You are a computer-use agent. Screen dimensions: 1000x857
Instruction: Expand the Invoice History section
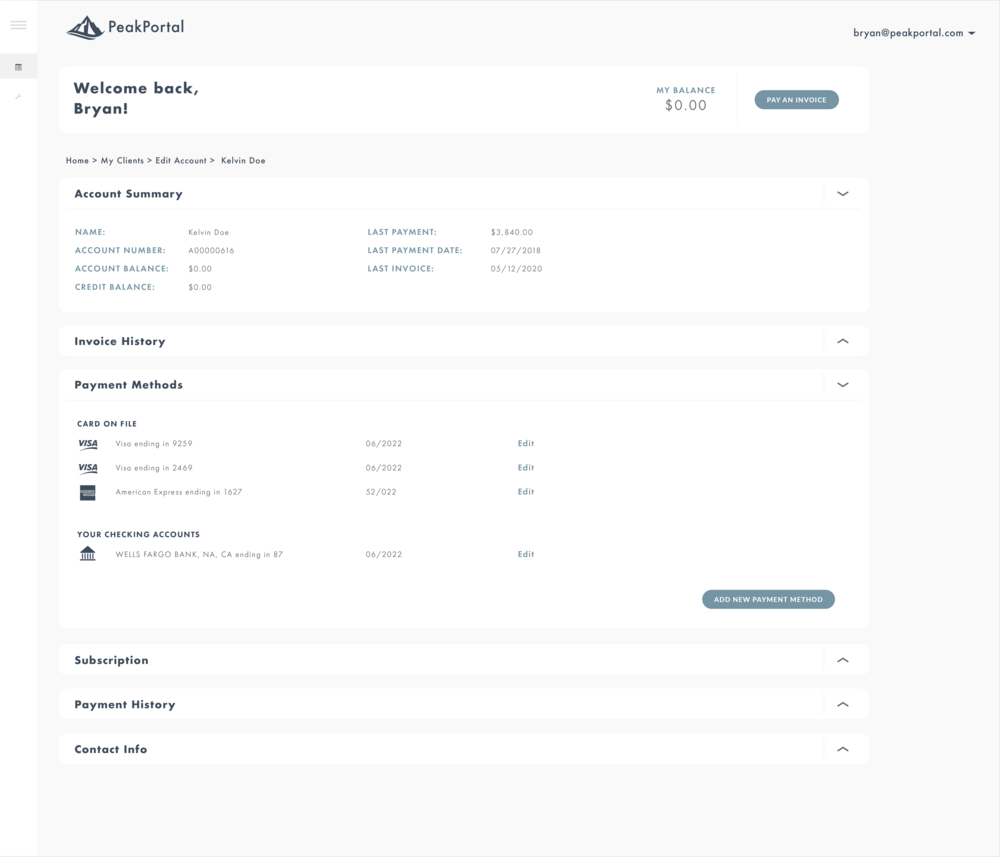(842, 341)
